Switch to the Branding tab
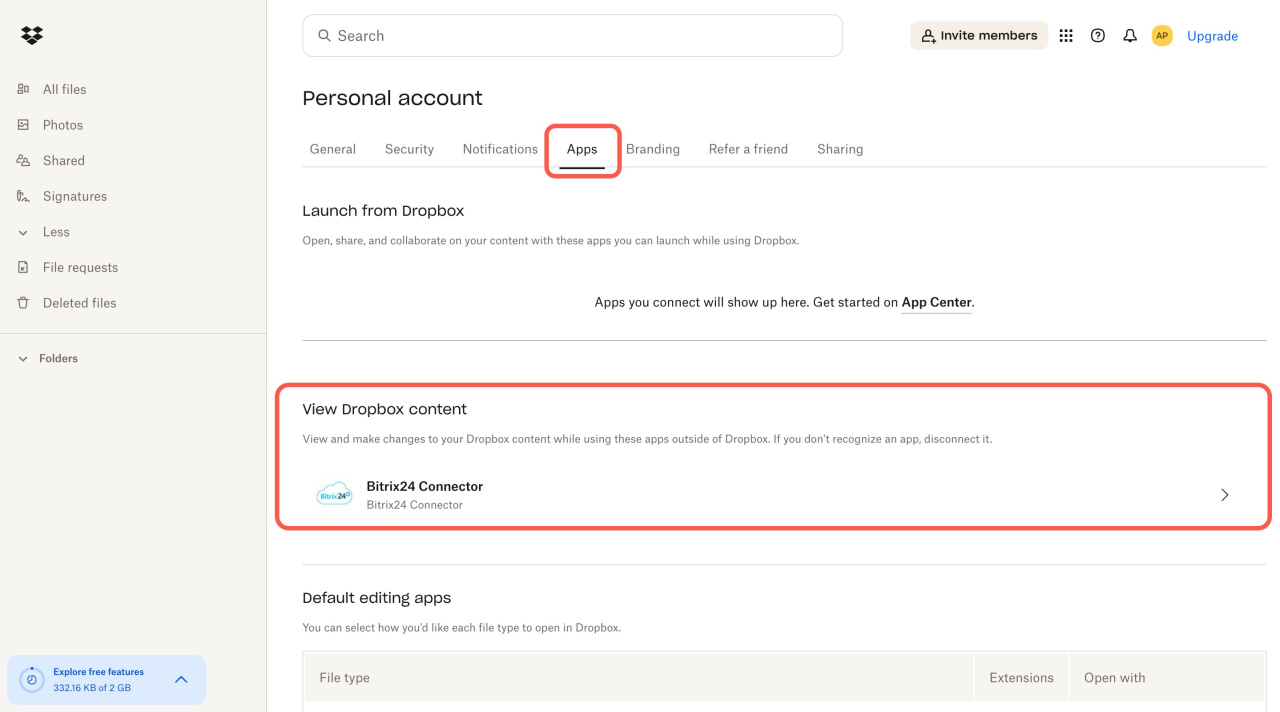The image size is (1280, 712). tap(653, 149)
